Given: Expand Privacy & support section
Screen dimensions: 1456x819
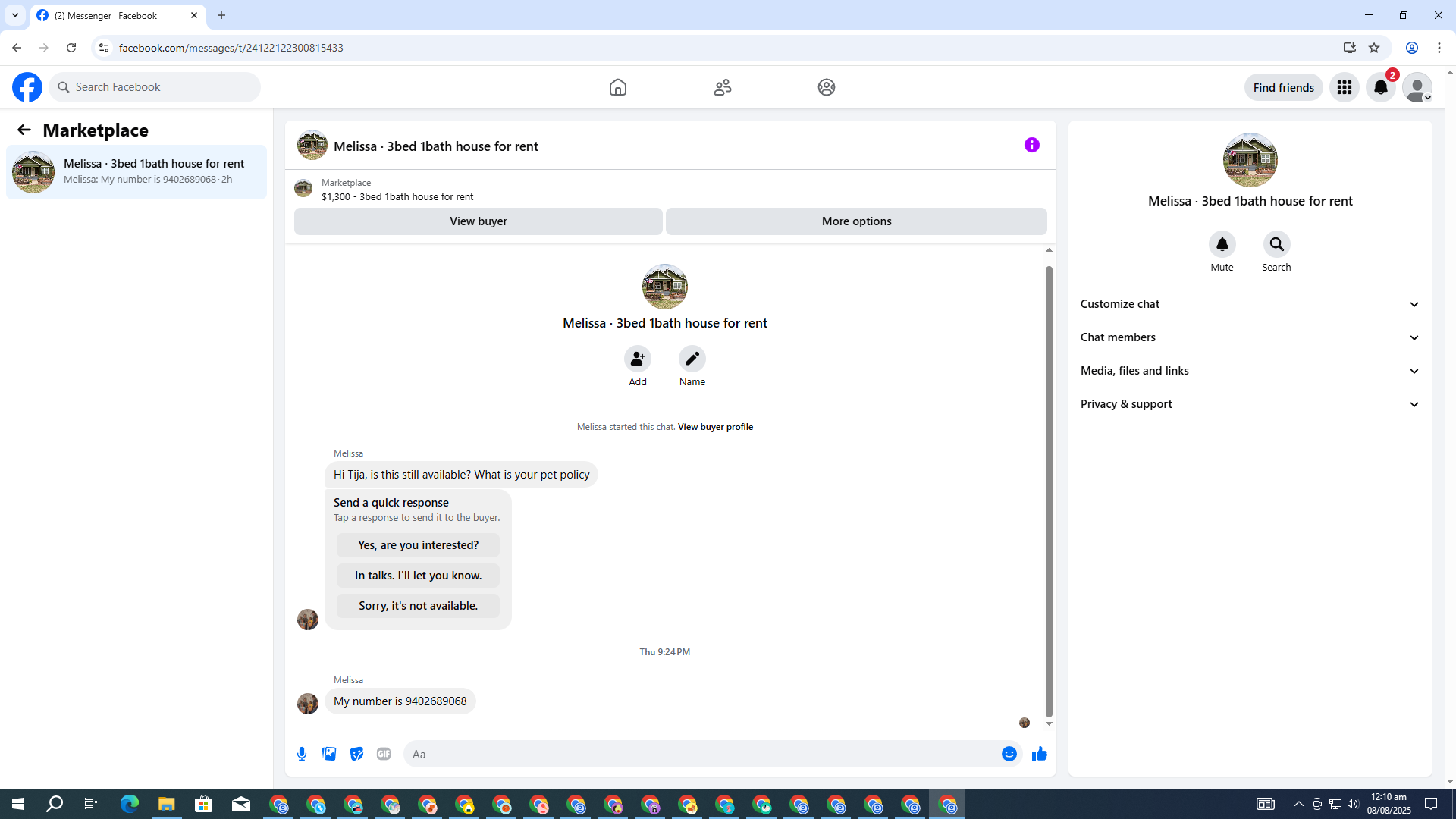Looking at the screenshot, I should point(1250,404).
